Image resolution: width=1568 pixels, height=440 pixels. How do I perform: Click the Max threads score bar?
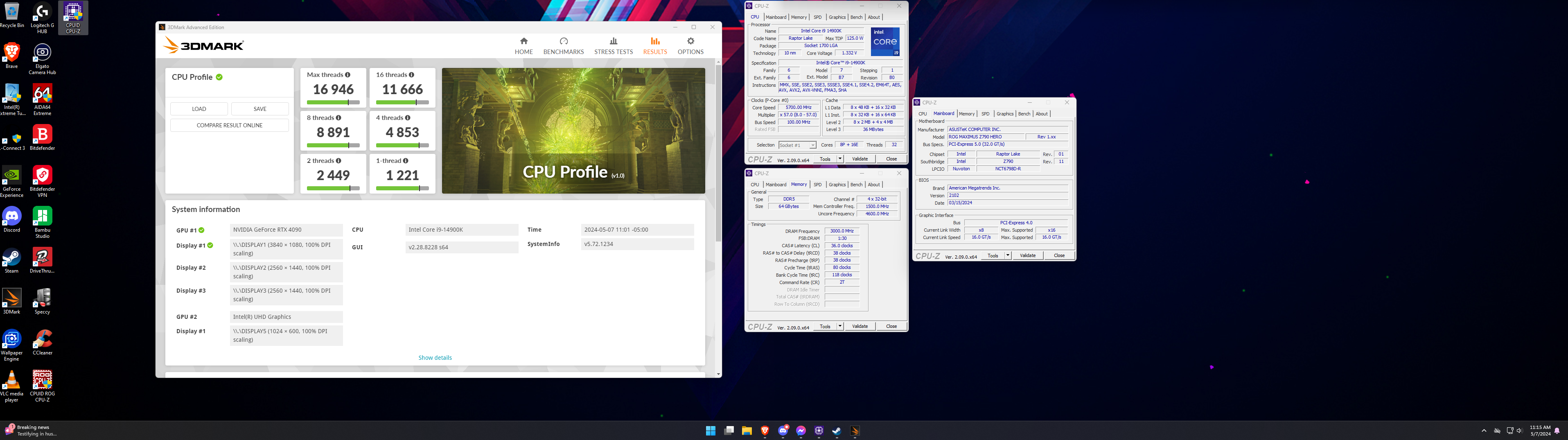click(333, 102)
